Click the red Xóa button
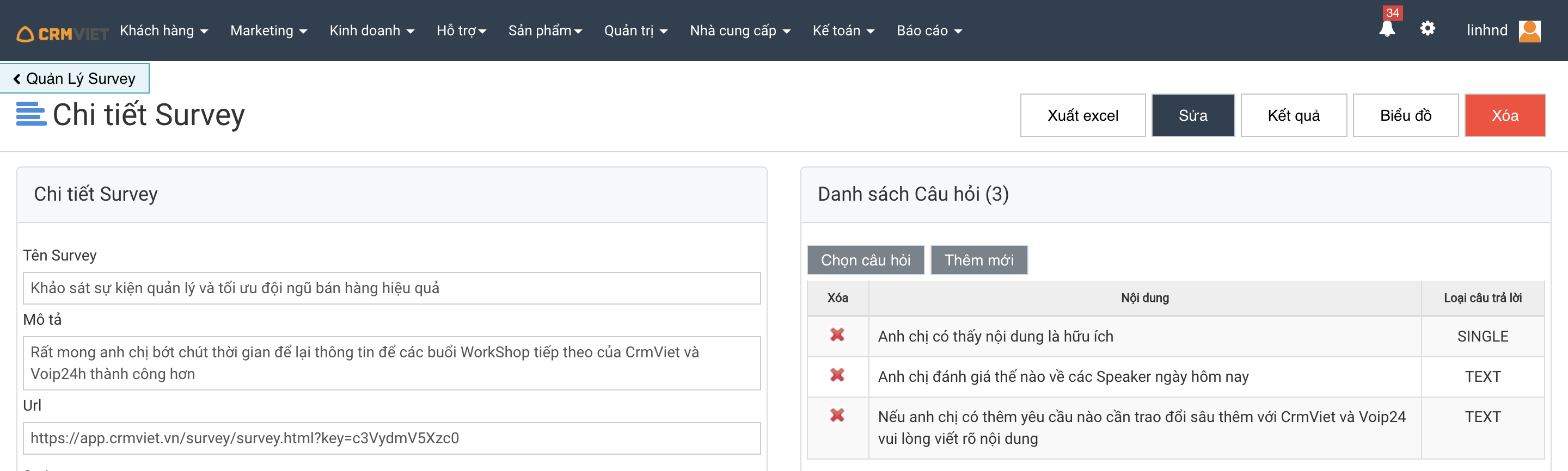Screen dimensions: 1568x471 click(1504, 115)
